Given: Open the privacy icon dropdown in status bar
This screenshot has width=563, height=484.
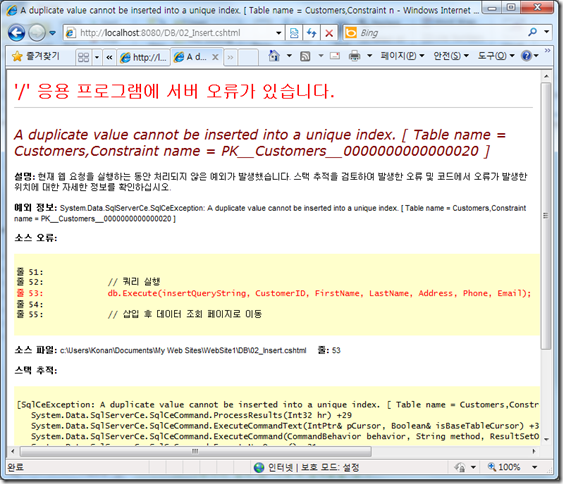Looking at the screenshot, I should 473,467.
